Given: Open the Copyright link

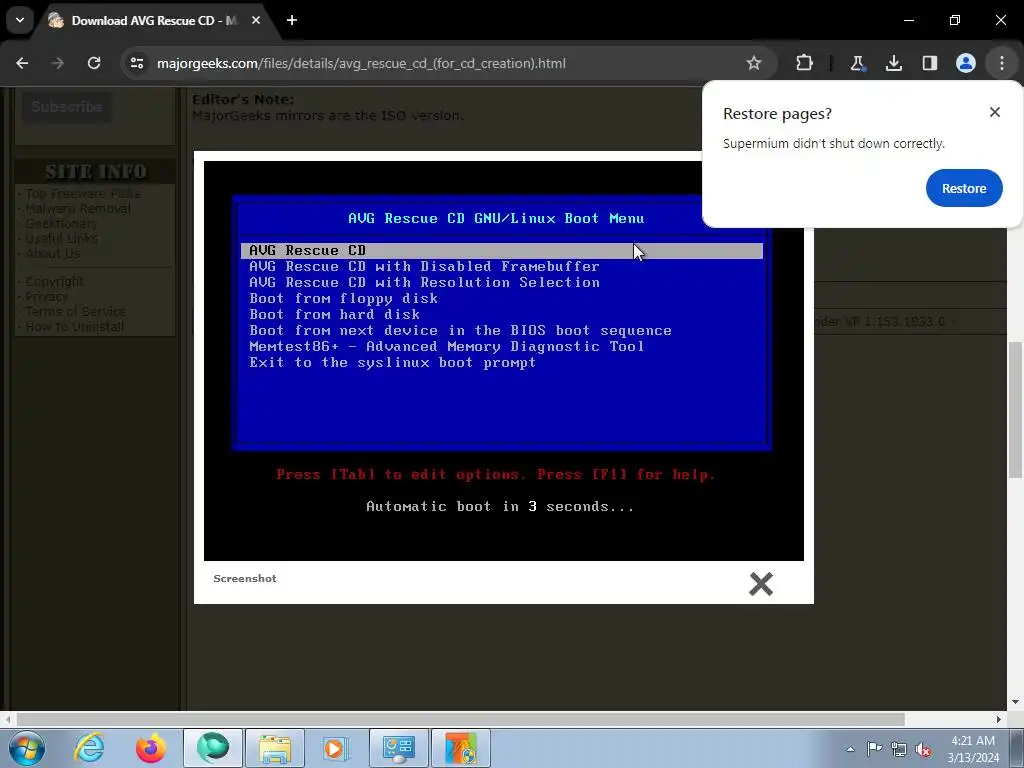Looking at the screenshot, I should pos(54,281).
